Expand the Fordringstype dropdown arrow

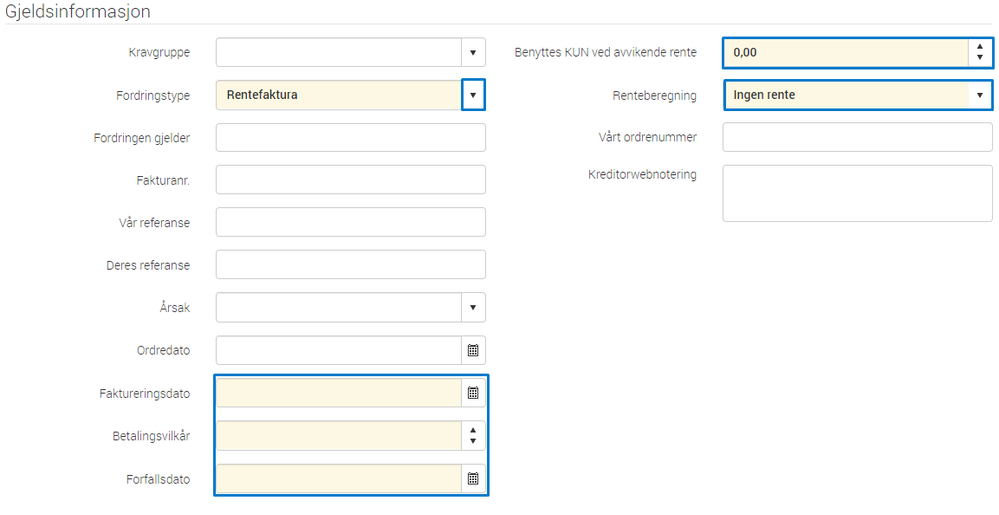[x=473, y=95]
